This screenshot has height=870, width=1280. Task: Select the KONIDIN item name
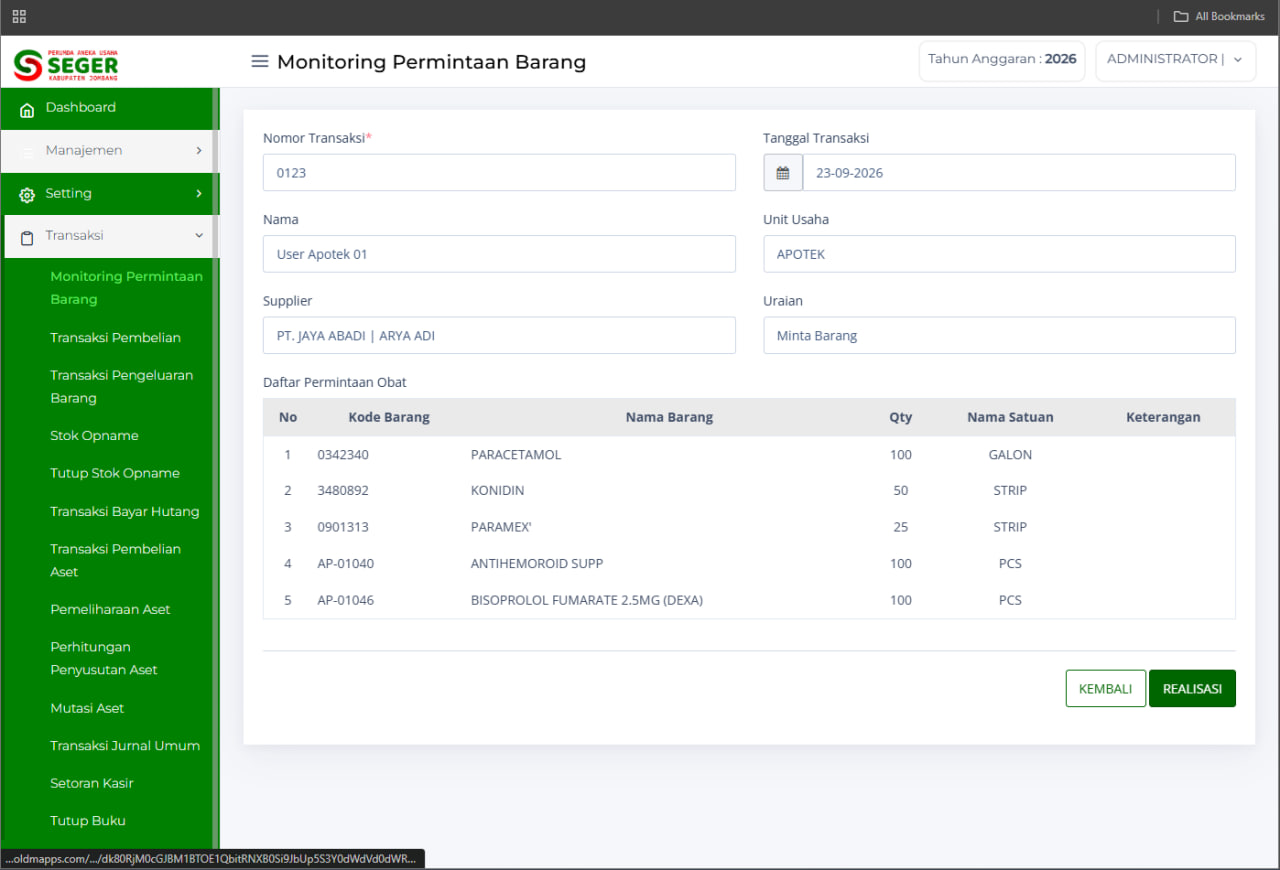497,491
